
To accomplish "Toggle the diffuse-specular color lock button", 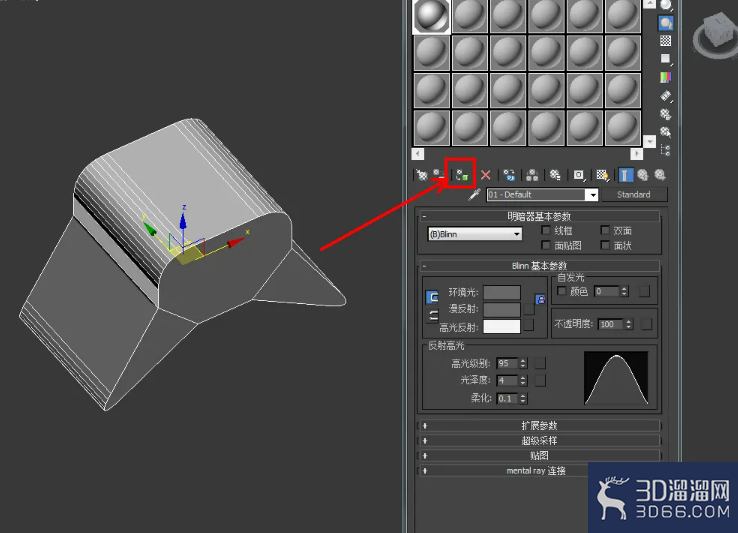I will pyautogui.click(x=432, y=315).
